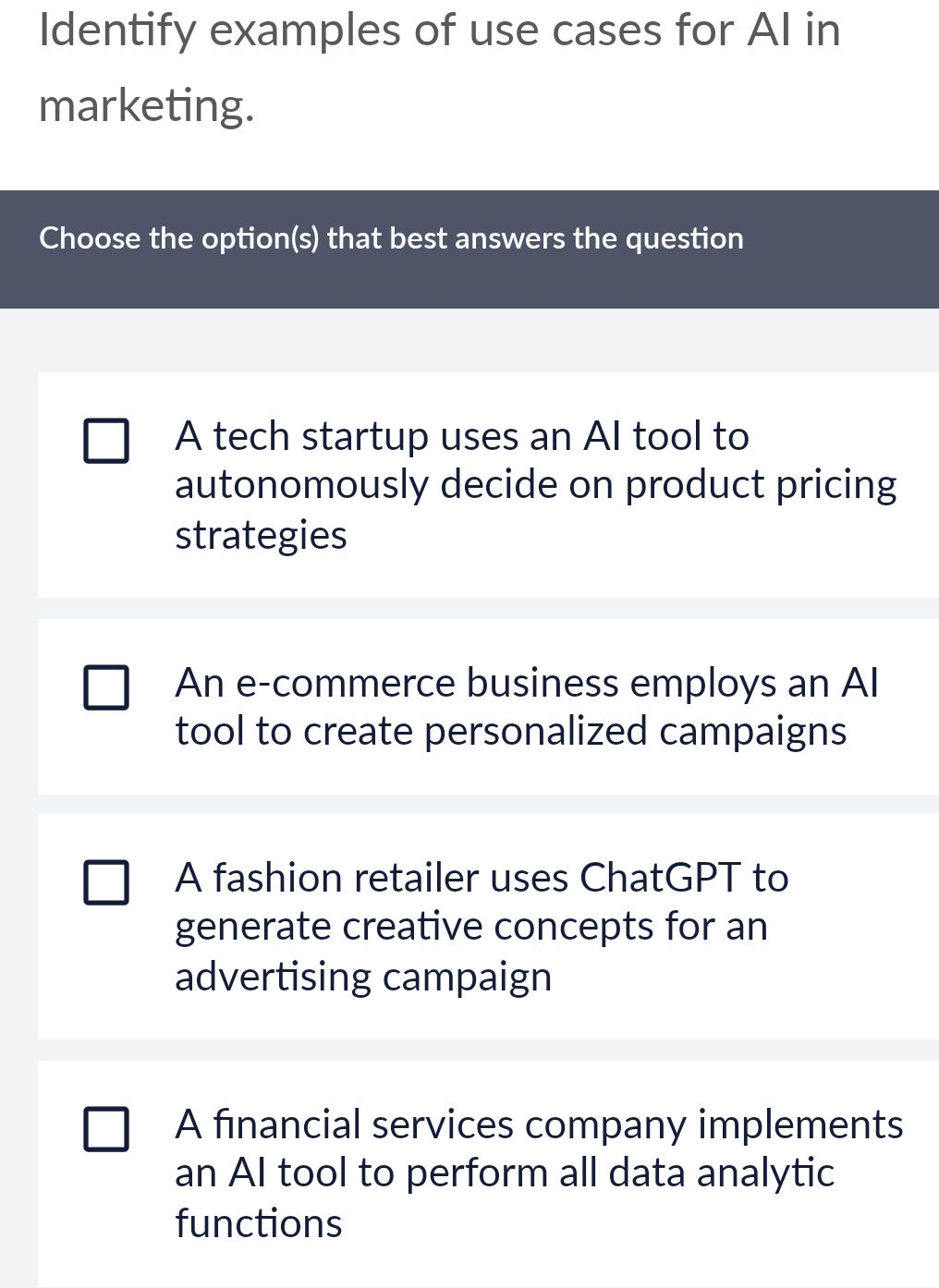The width and height of the screenshot is (939, 1288).
Task: Click the tech startup answer card
Action: (487, 483)
